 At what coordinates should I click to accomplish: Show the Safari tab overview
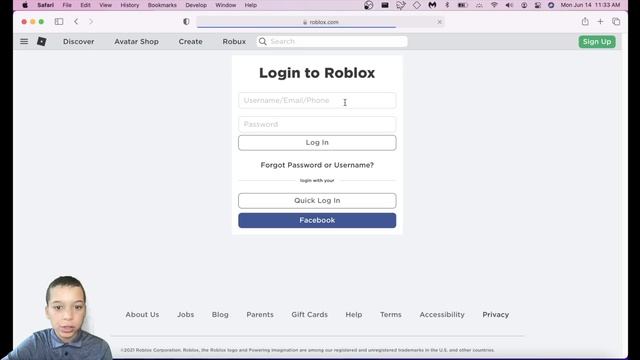tap(616, 21)
